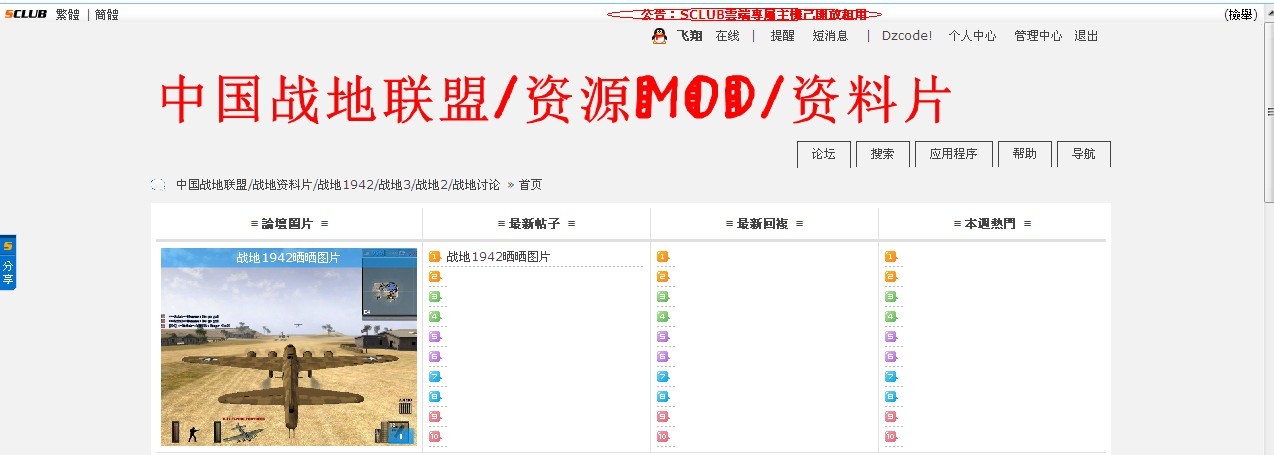
Task: Click the username 飞翔
Action: click(x=689, y=36)
